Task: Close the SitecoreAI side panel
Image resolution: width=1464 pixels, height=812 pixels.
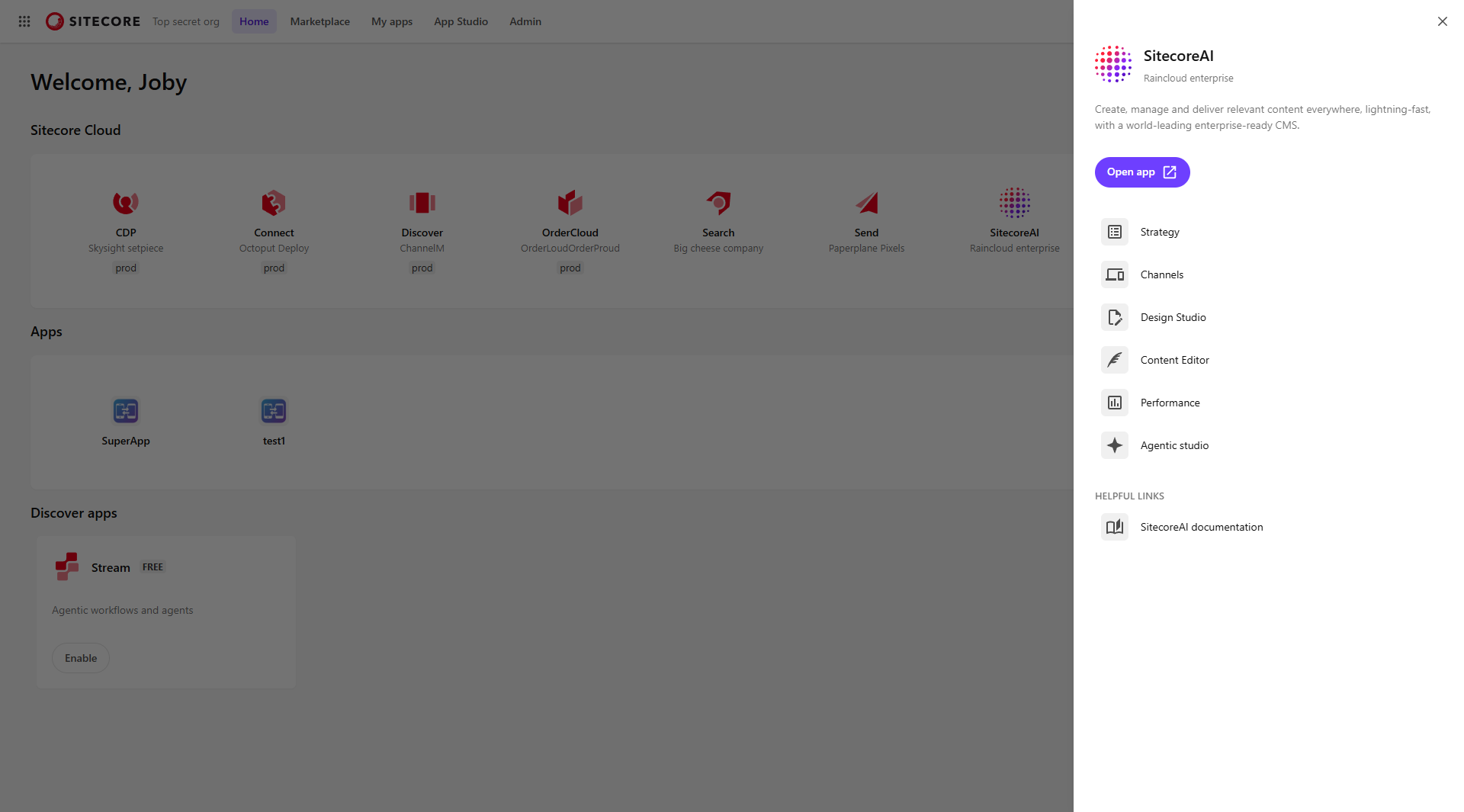Action: coord(1442,21)
